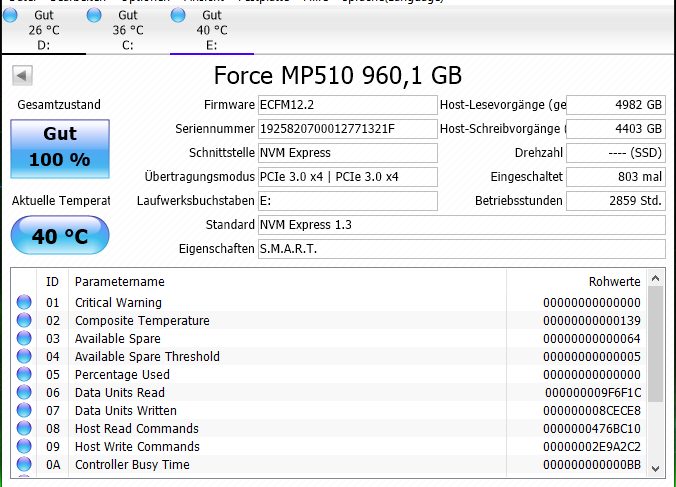The height and width of the screenshot is (487, 676).
Task: Click the Eingeschaltet value 803 mal
Action: click(616, 177)
